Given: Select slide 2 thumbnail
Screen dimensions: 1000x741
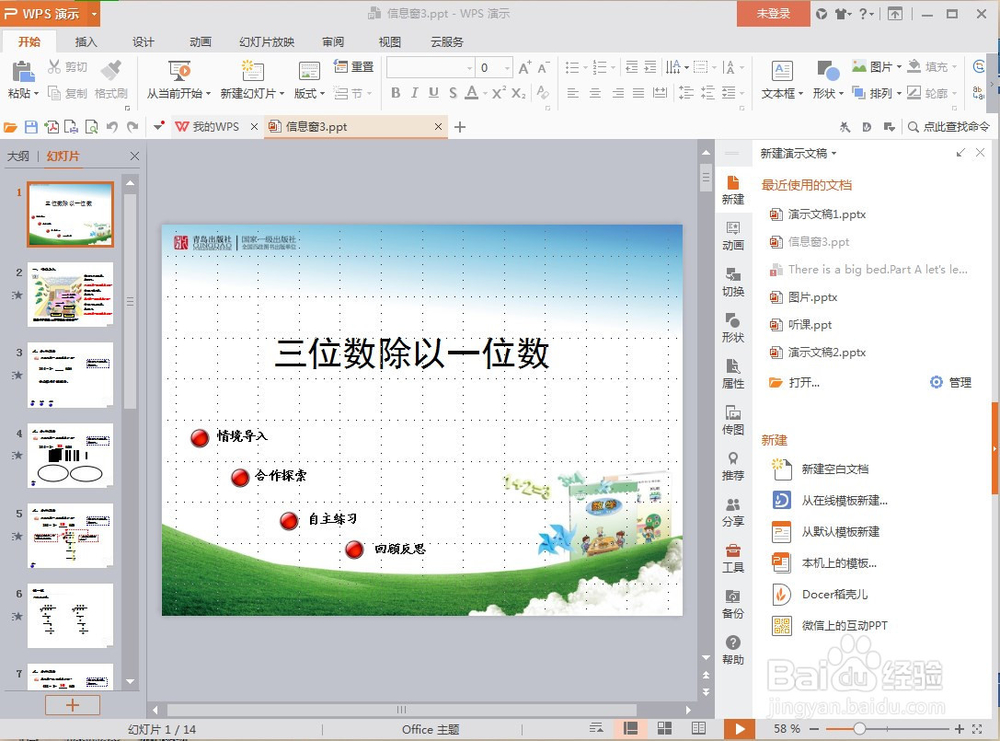Looking at the screenshot, I should (70, 295).
